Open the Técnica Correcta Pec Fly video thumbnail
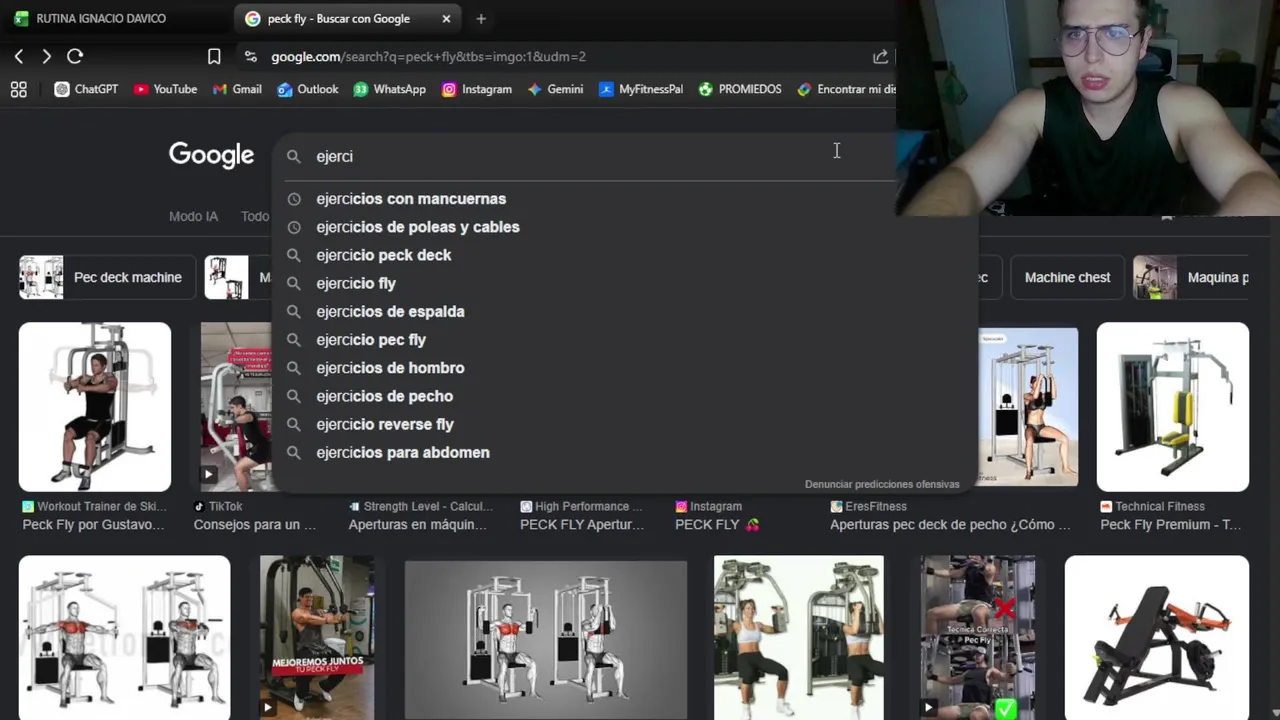Image resolution: width=1280 pixels, height=720 pixels. coord(978,638)
